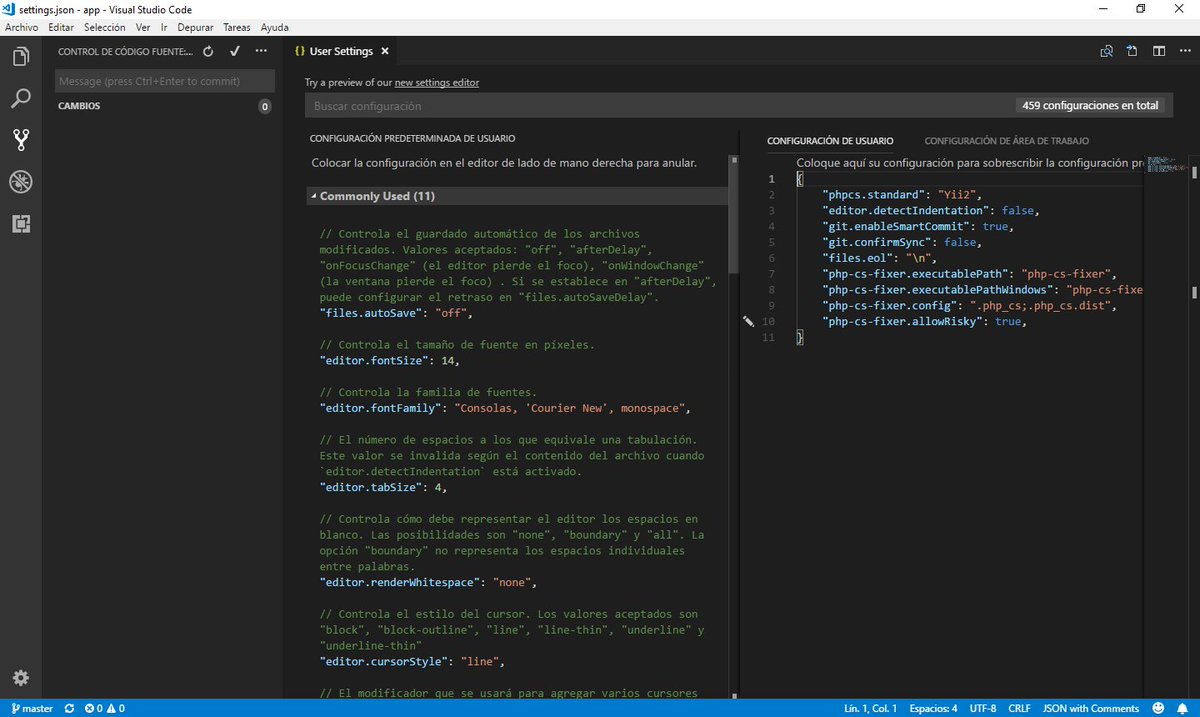Click the 459 configuraciones en total badge
Screen dimensions: 1200x717
1090,105
